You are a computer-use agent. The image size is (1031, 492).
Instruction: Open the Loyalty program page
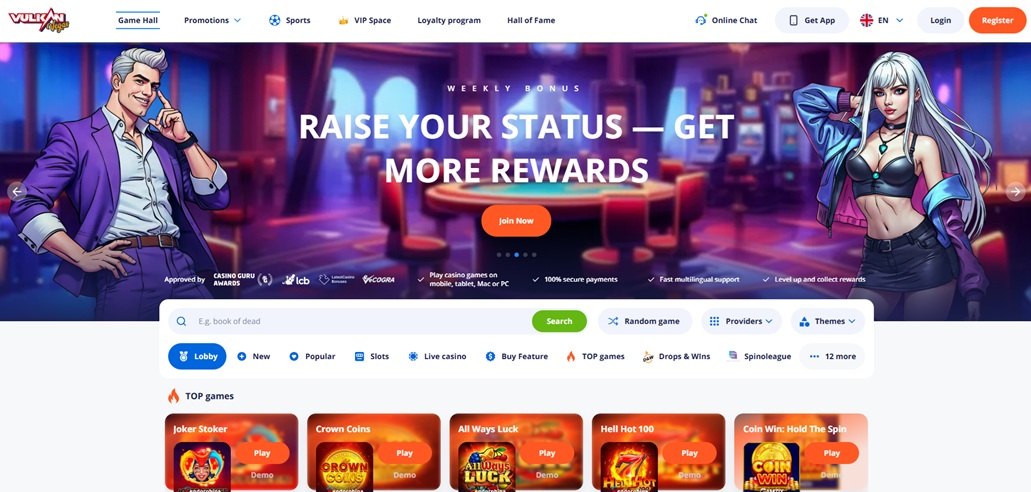click(449, 20)
